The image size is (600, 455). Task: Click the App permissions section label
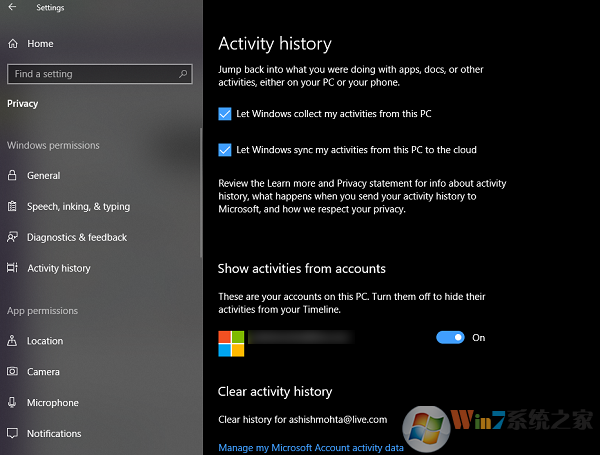[42, 311]
